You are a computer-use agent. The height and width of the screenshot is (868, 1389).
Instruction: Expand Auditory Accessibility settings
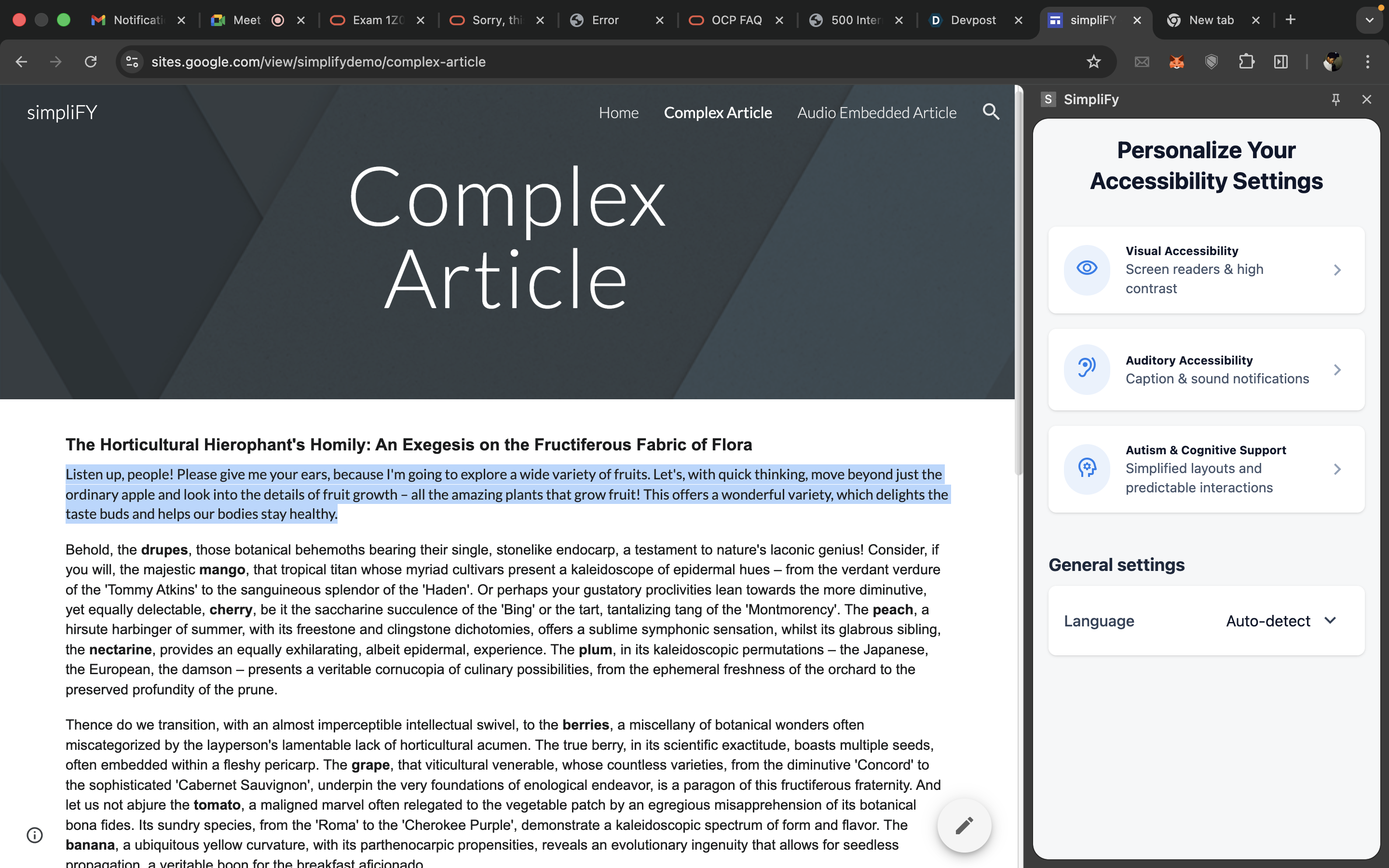click(1206, 370)
